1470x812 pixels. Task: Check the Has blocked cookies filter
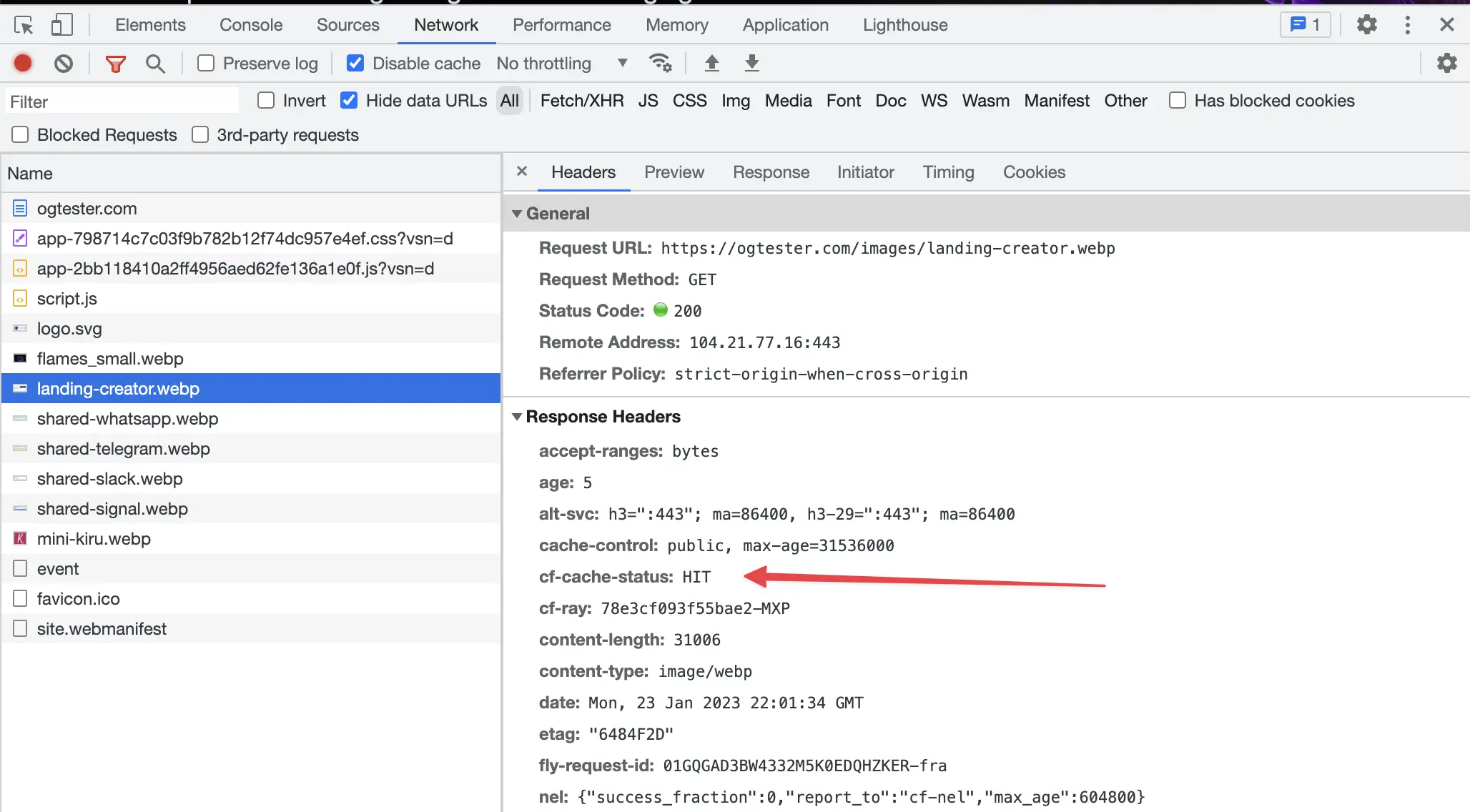(1176, 100)
